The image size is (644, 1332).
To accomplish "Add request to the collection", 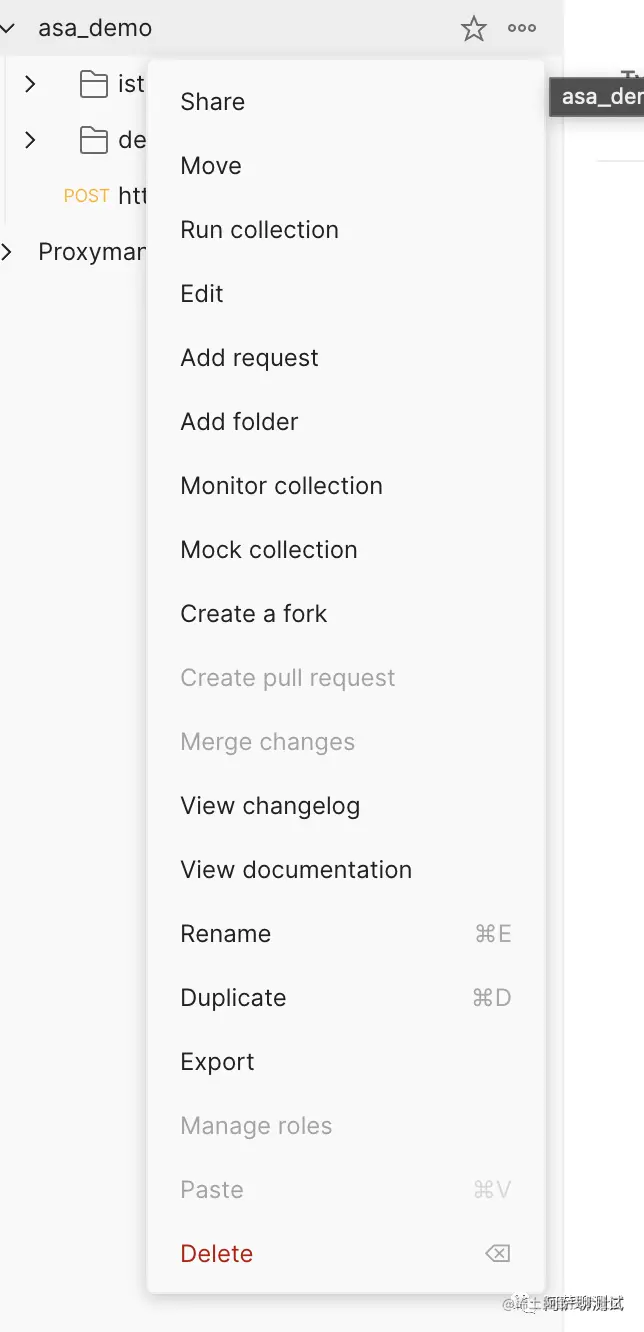I will point(249,358).
